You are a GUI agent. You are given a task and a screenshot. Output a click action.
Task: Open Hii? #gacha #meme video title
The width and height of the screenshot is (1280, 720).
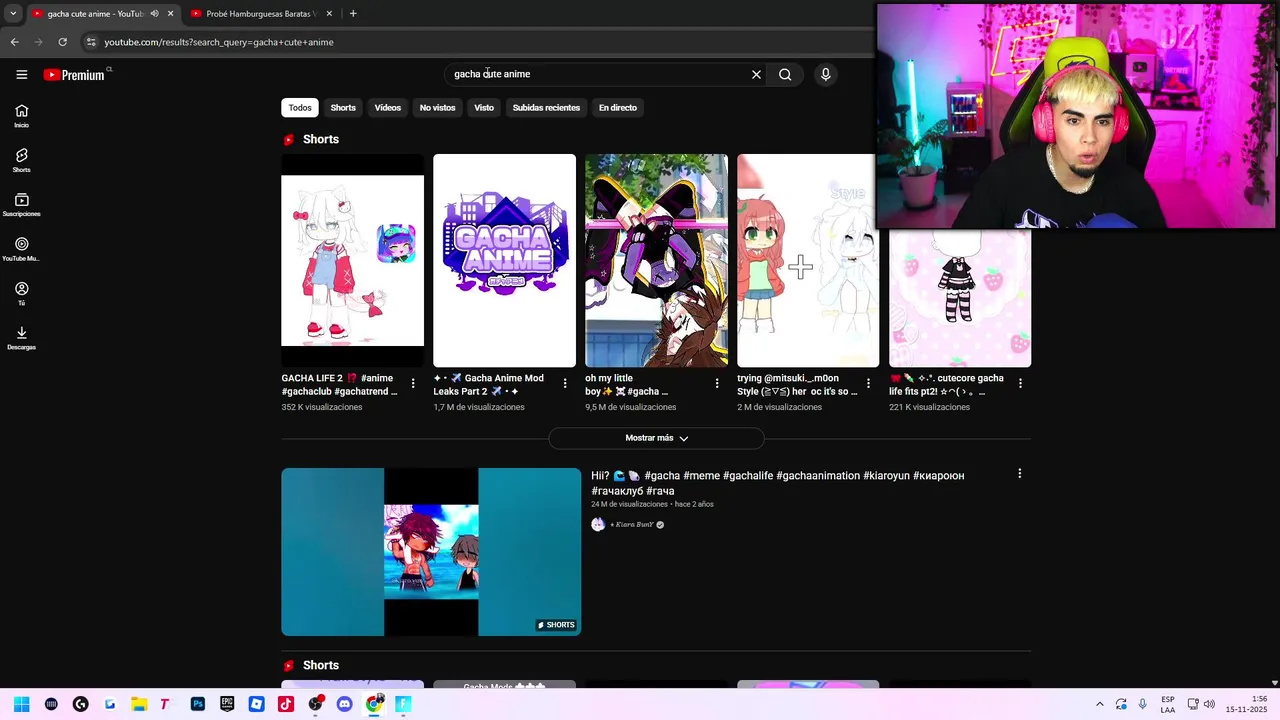click(x=778, y=483)
